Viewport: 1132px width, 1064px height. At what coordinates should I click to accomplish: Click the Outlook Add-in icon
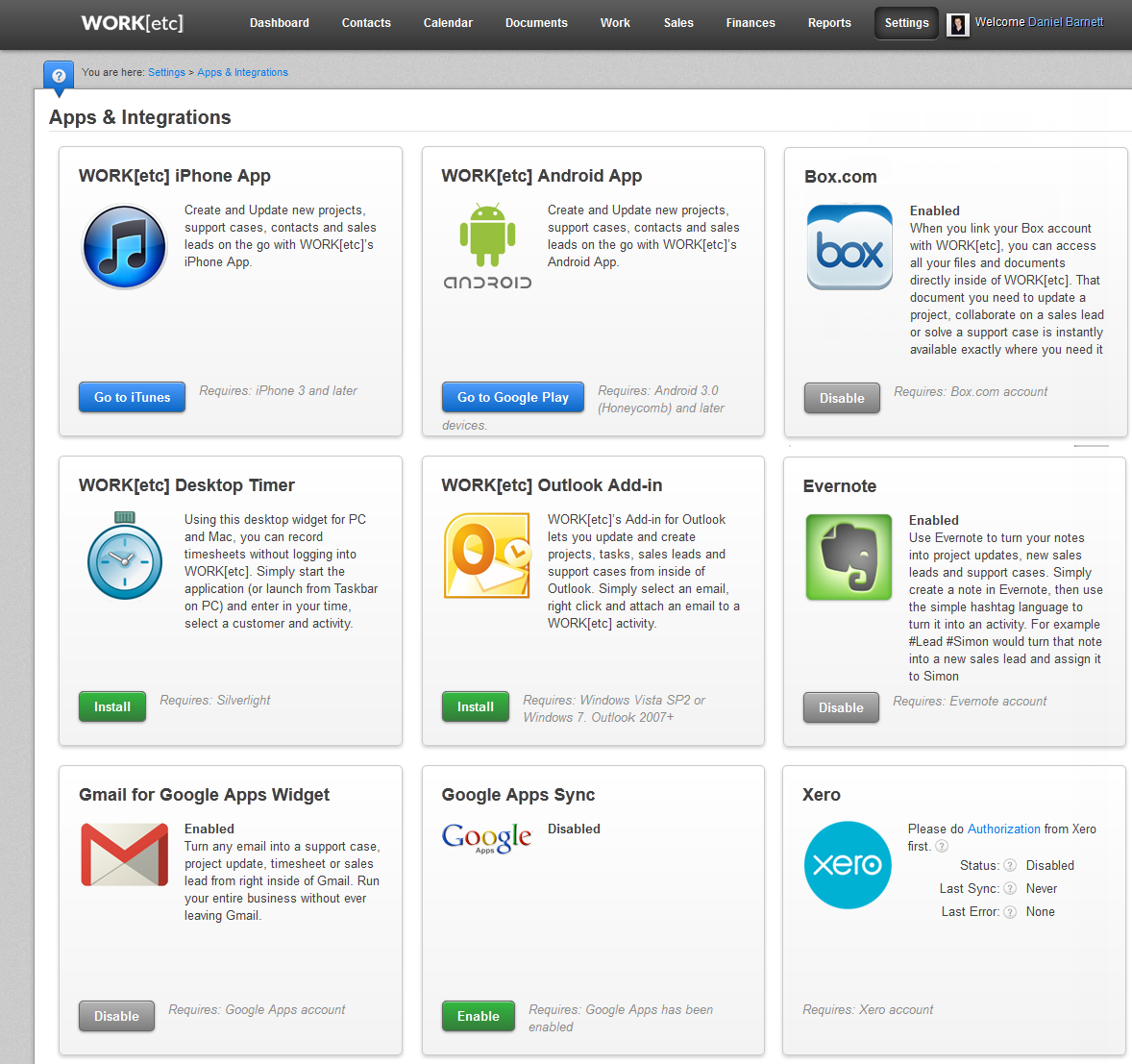(x=487, y=556)
